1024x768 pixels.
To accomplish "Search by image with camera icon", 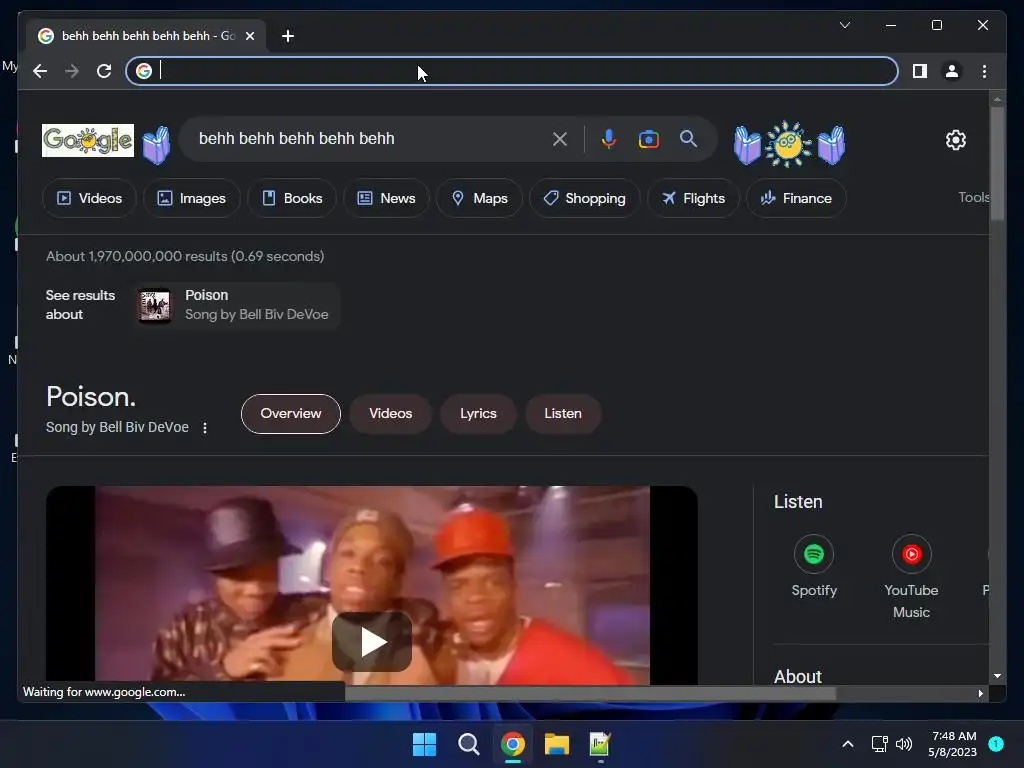I will coord(648,138).
